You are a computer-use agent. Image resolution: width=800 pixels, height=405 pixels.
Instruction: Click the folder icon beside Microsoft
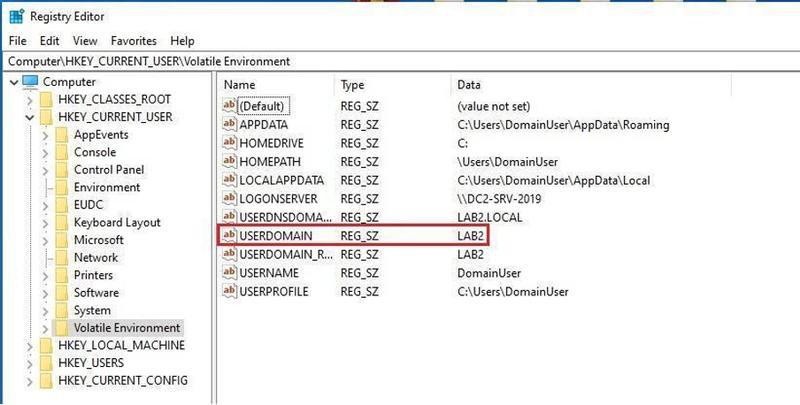(x=62, y=240)
